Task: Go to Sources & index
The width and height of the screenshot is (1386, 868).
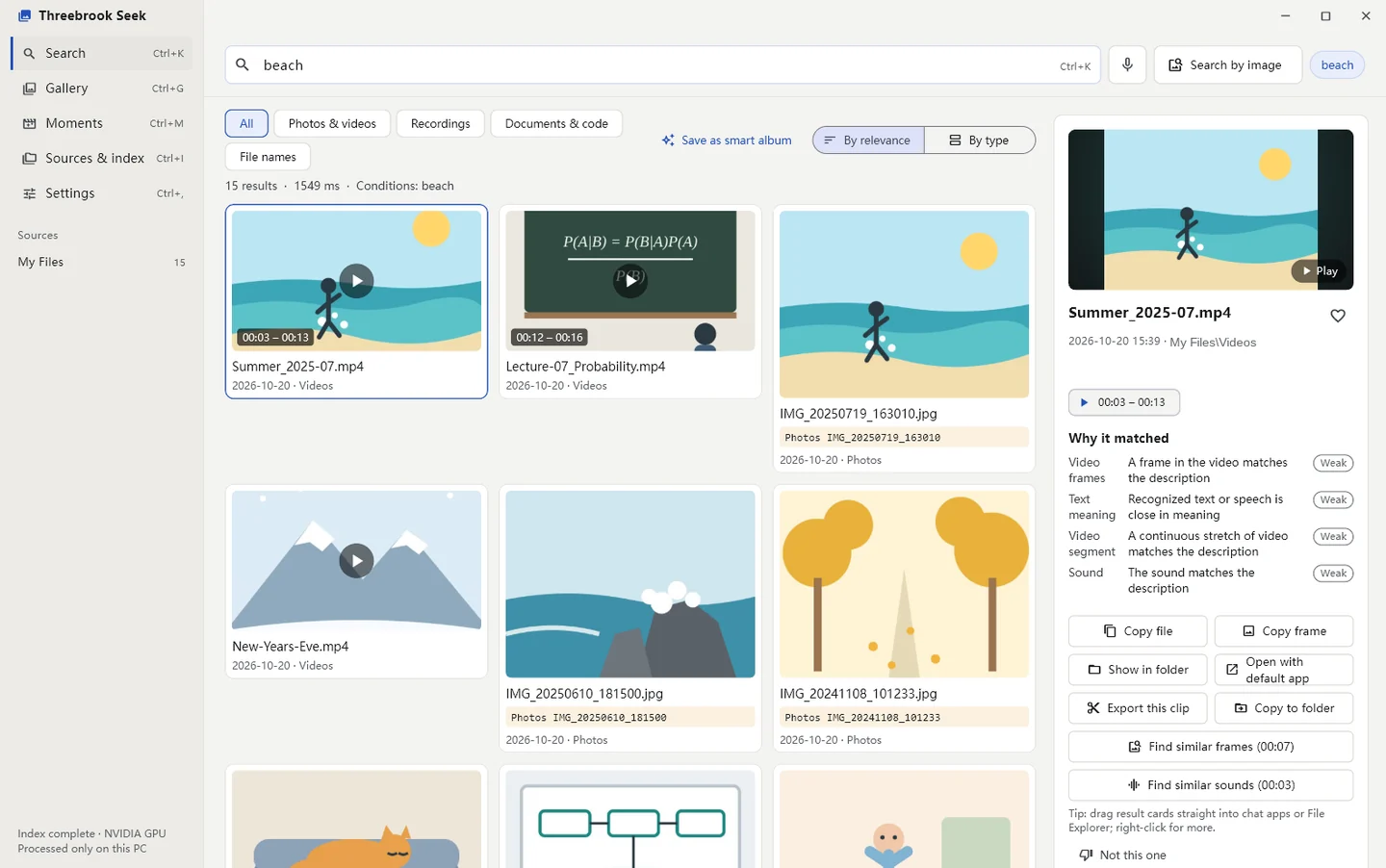Action: 102,158
